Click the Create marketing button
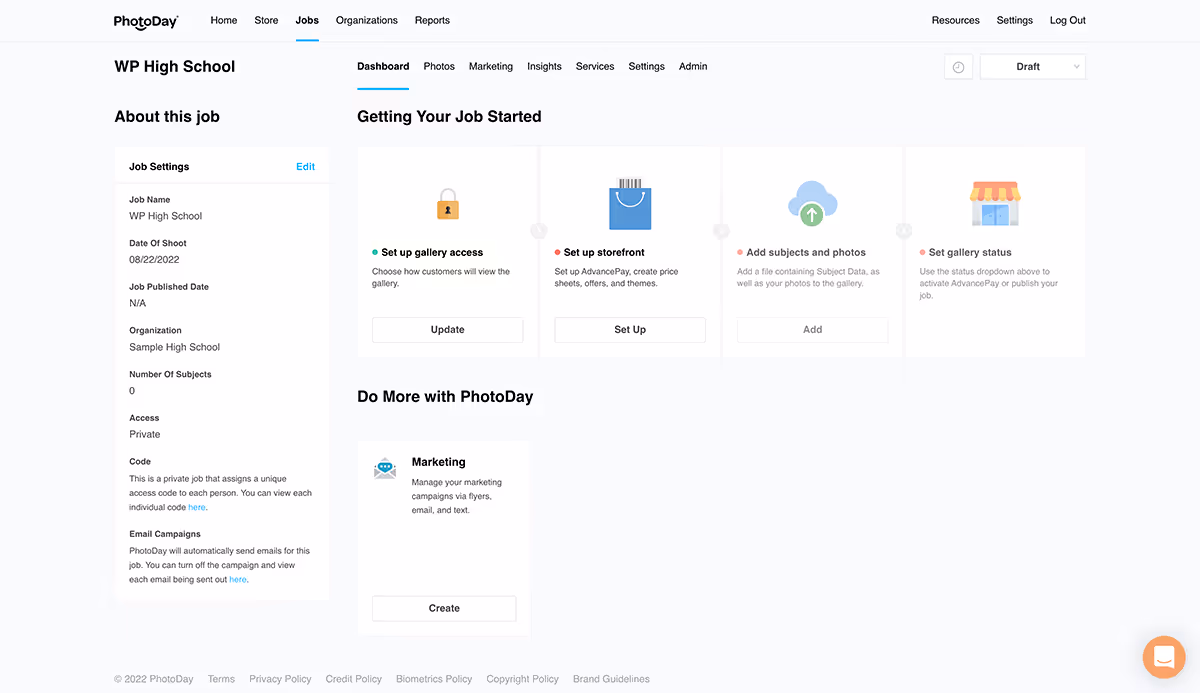The width and height of the screenshot is (1200, 693). 444,608
